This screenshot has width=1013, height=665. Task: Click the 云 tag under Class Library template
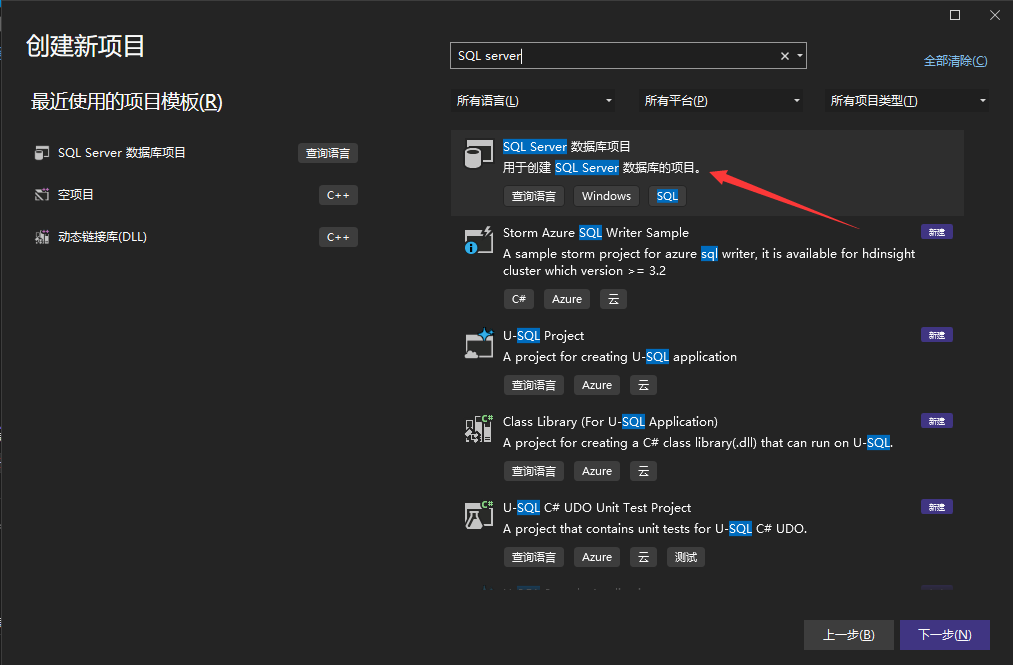(x=643, y=471)
